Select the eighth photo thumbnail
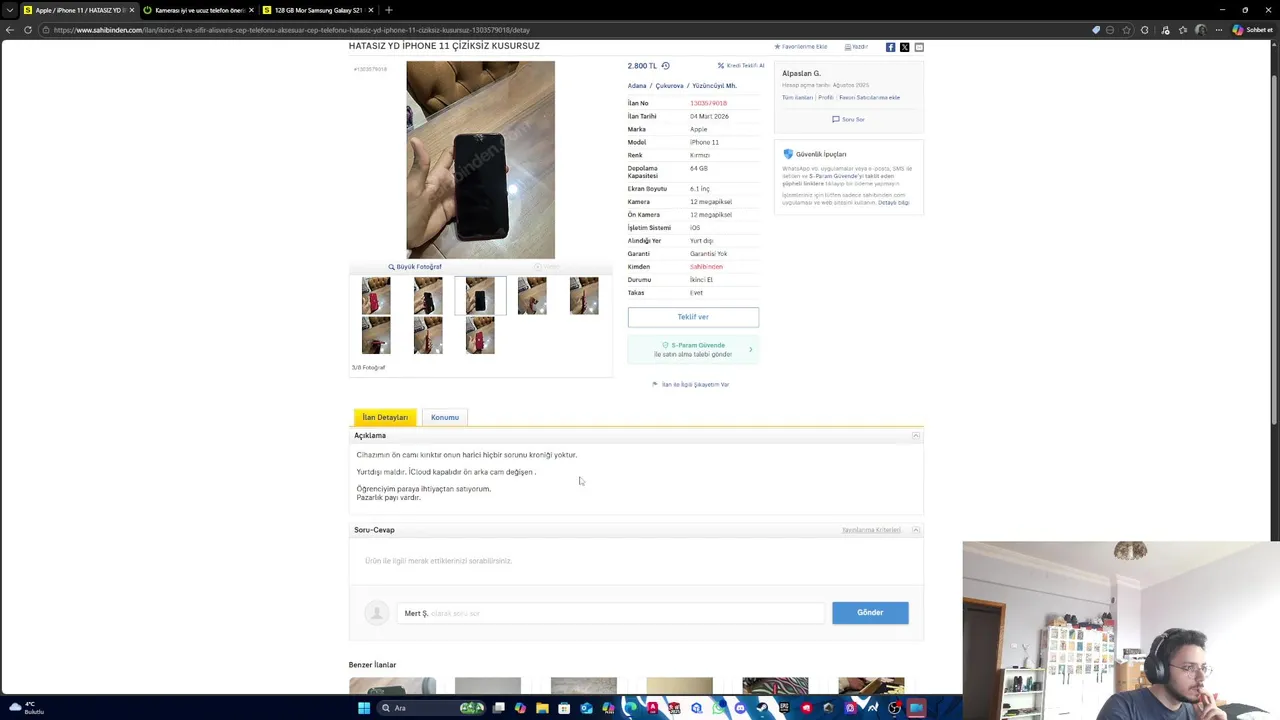Screen dimensions: 1280x720 click(x=480, y=335)
